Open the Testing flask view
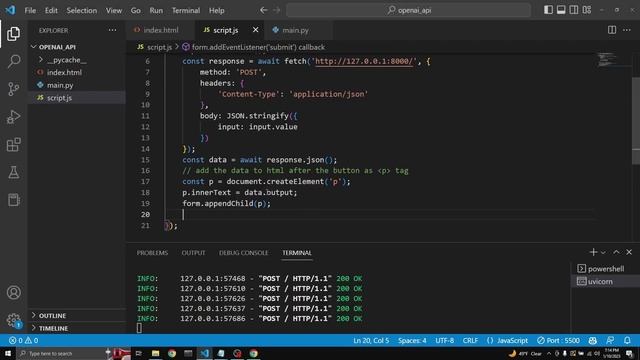Screen dimensions: 640x360 click(13, 172)
